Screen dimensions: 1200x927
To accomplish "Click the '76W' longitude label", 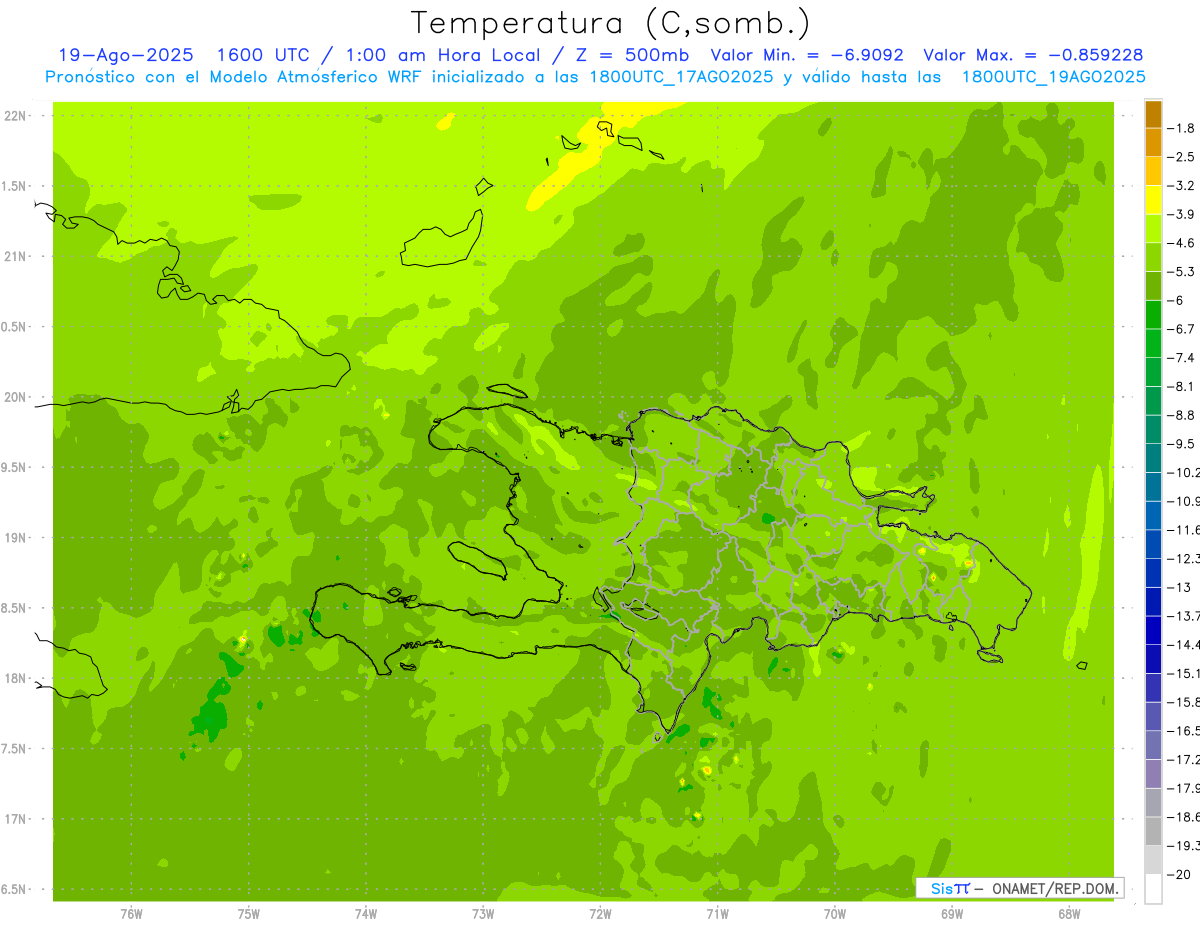I will [x=131, y=914].
